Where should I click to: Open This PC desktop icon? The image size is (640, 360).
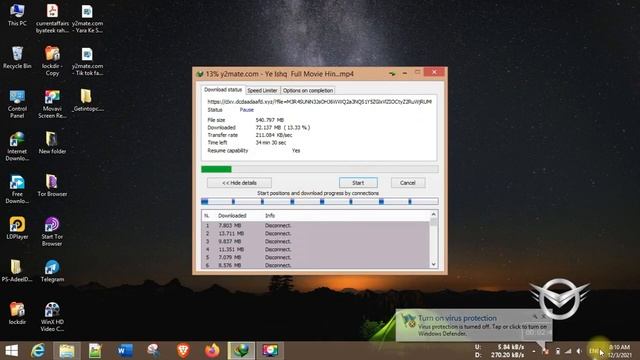(17, 15)
